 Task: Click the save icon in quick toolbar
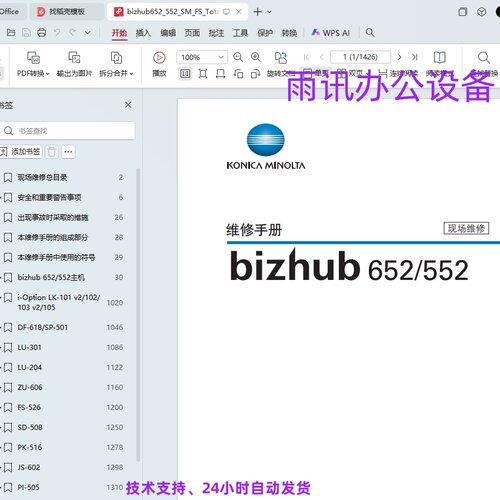(x=26, y=33)
